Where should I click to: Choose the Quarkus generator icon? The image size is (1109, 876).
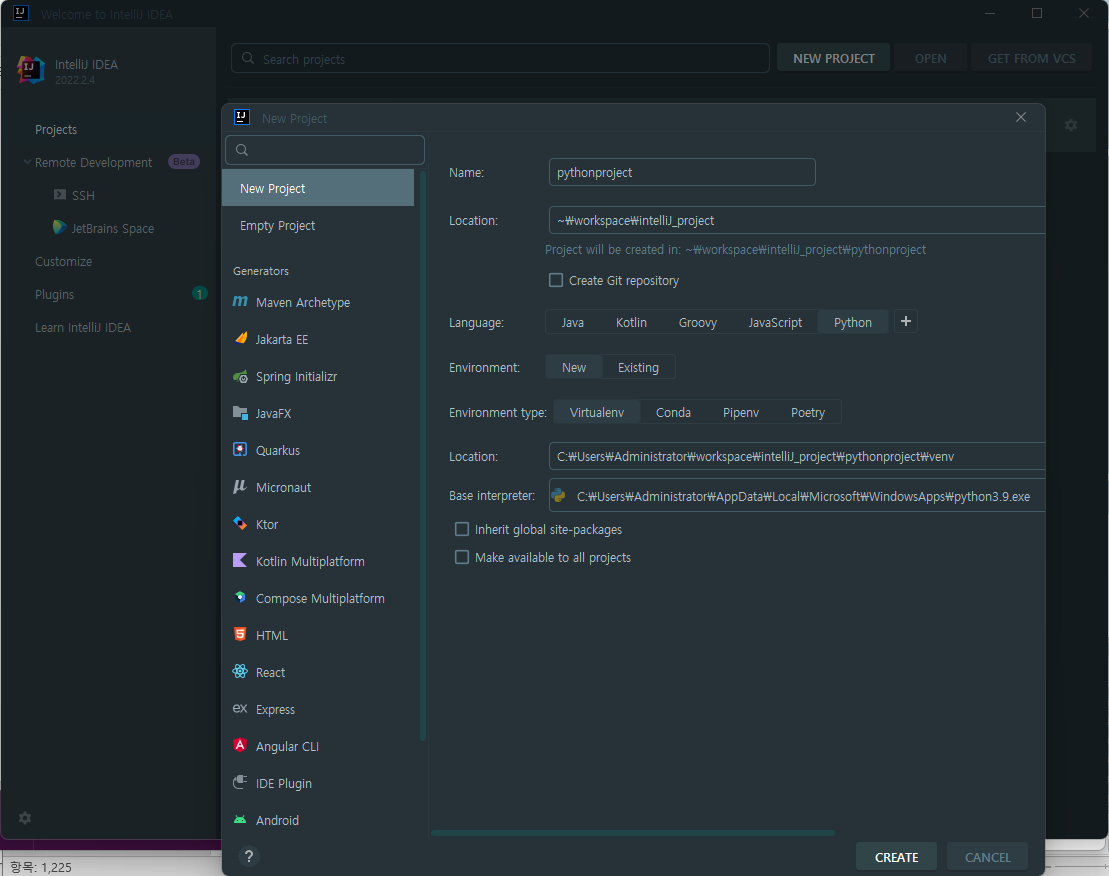pyautogui.click(x=240, y=449)
